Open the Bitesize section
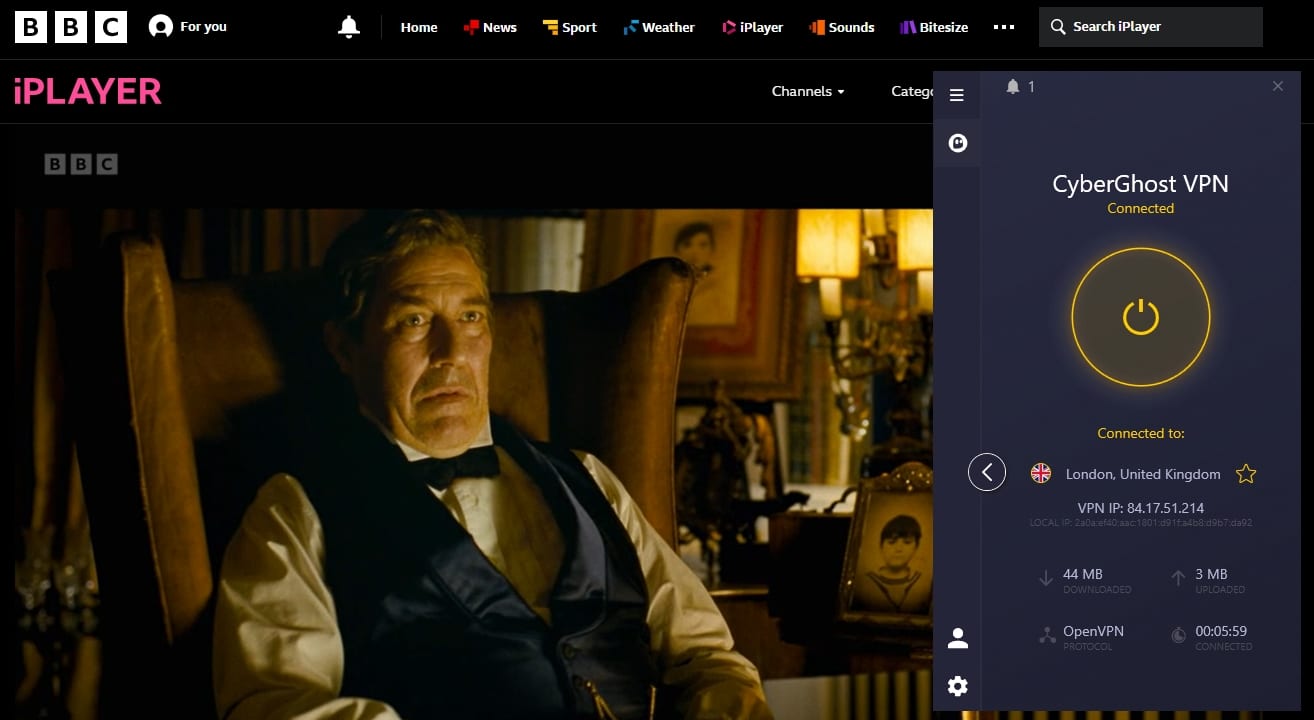1314x720 pixels. [934, 27]
